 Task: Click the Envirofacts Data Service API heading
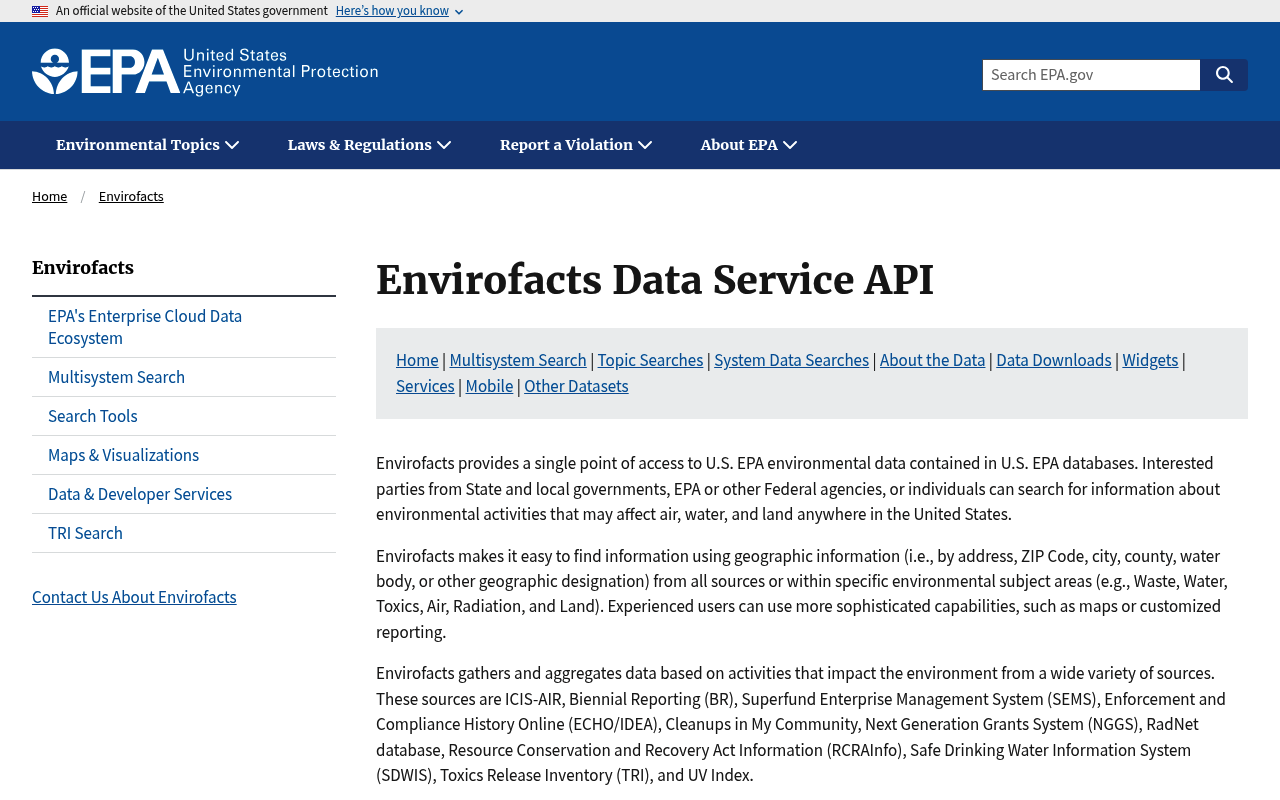[655, 280]
